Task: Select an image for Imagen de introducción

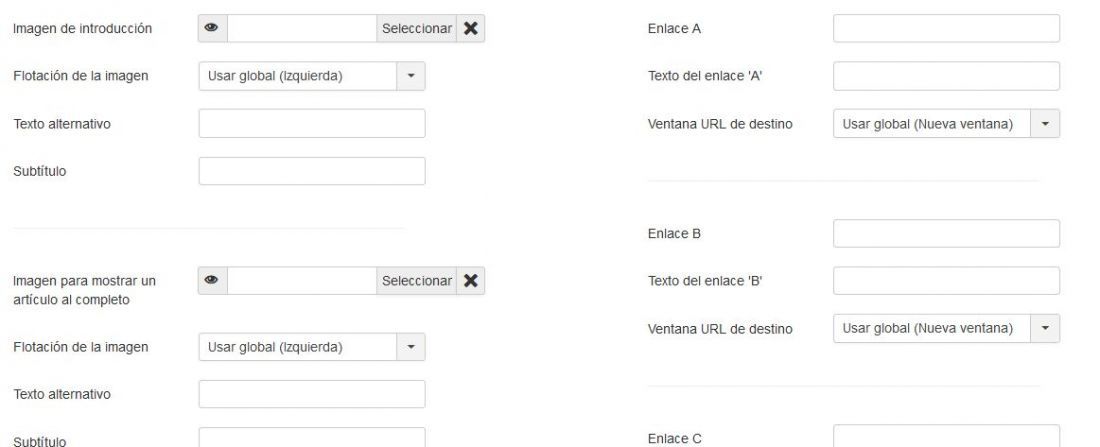Action: 417,29
